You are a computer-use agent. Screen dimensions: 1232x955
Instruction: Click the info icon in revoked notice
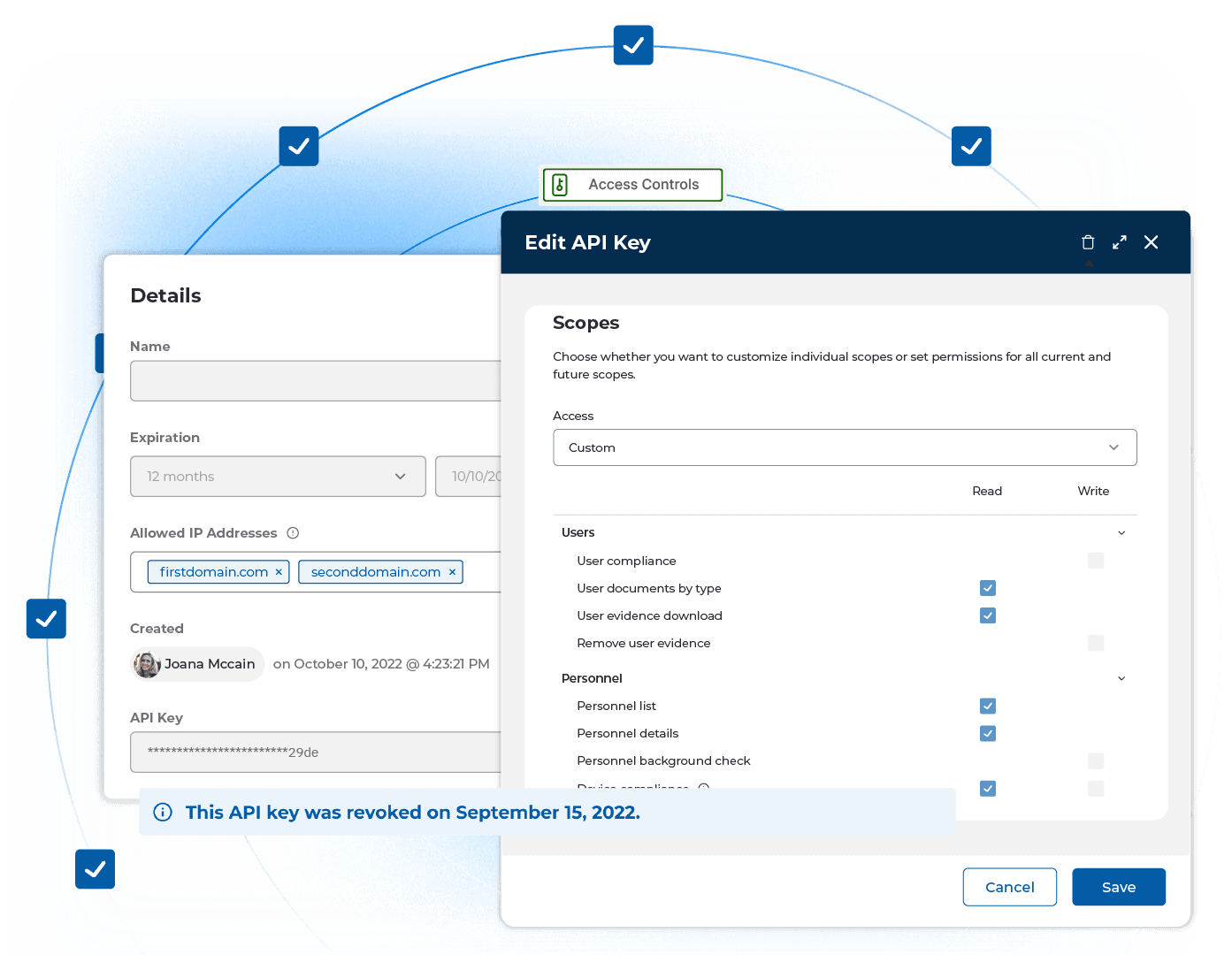163,813
